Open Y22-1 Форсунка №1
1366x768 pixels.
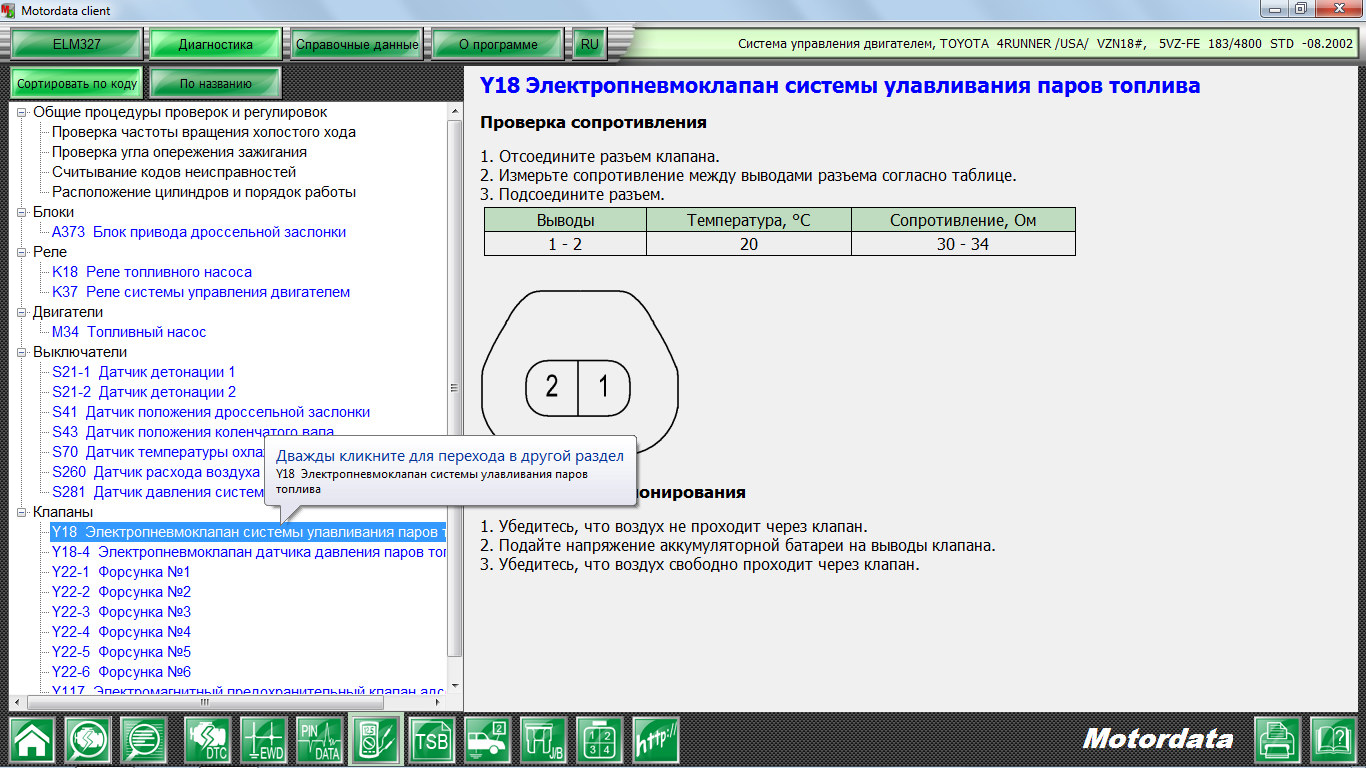coord(121,572)
